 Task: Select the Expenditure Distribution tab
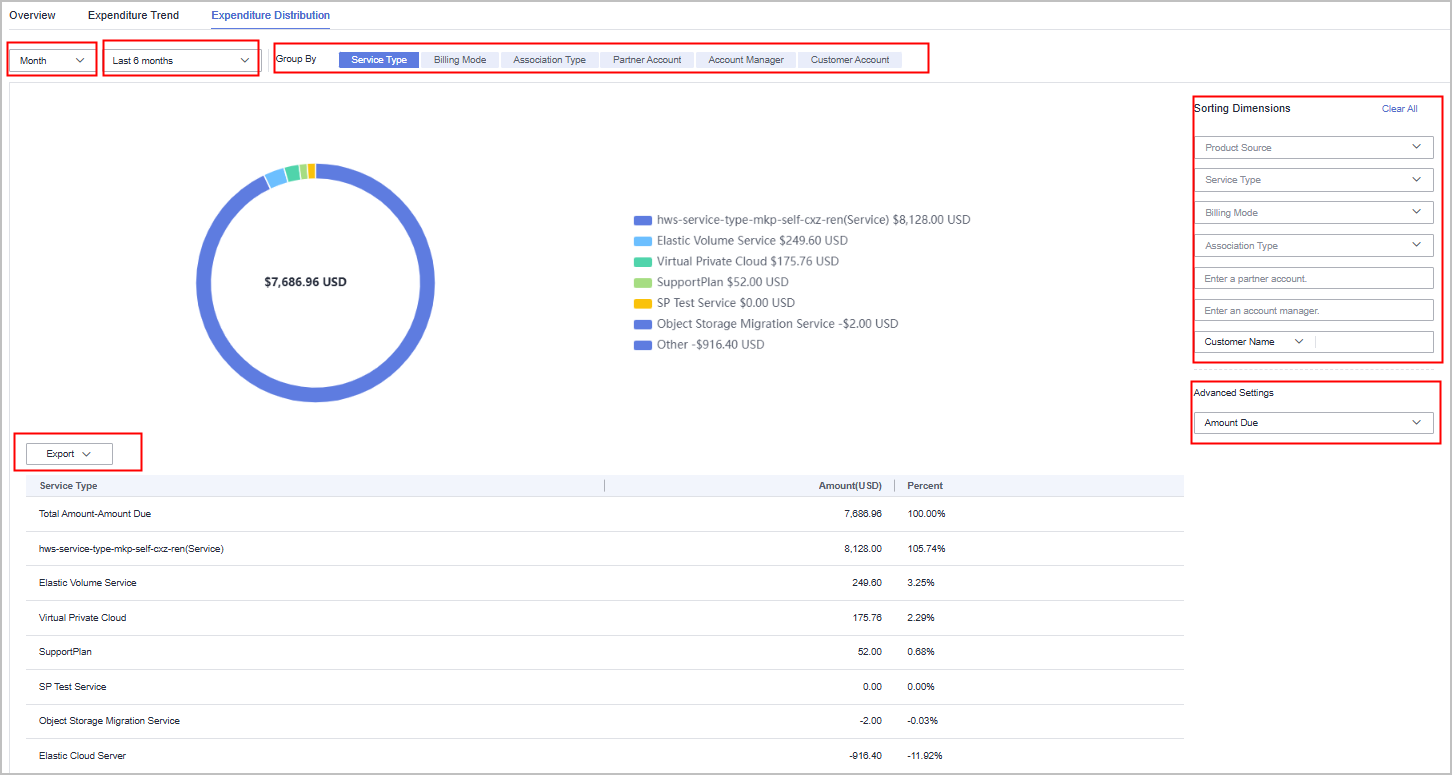pos(270,16)
